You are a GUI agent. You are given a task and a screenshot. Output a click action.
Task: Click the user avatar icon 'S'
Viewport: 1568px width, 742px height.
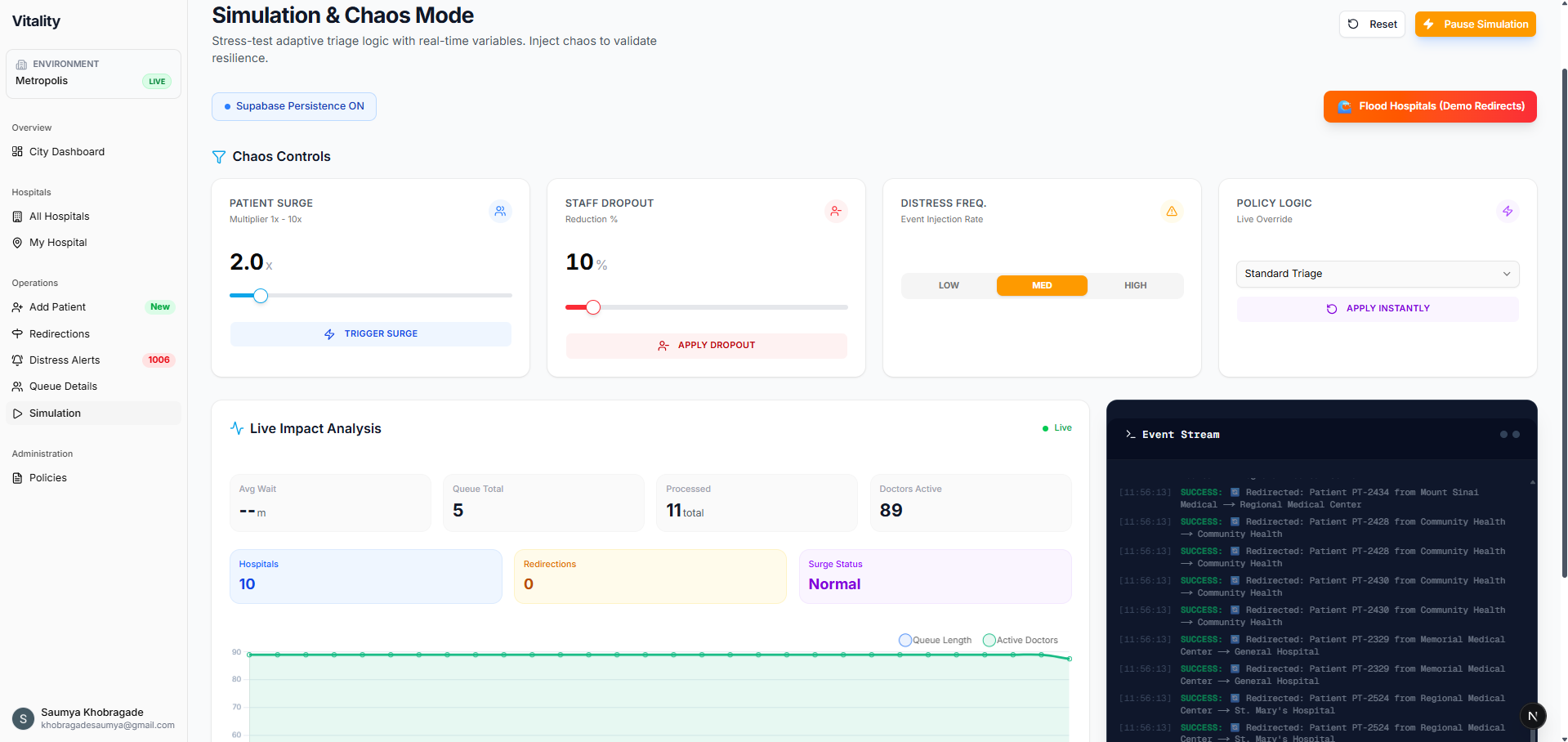(x=23, y=719)
